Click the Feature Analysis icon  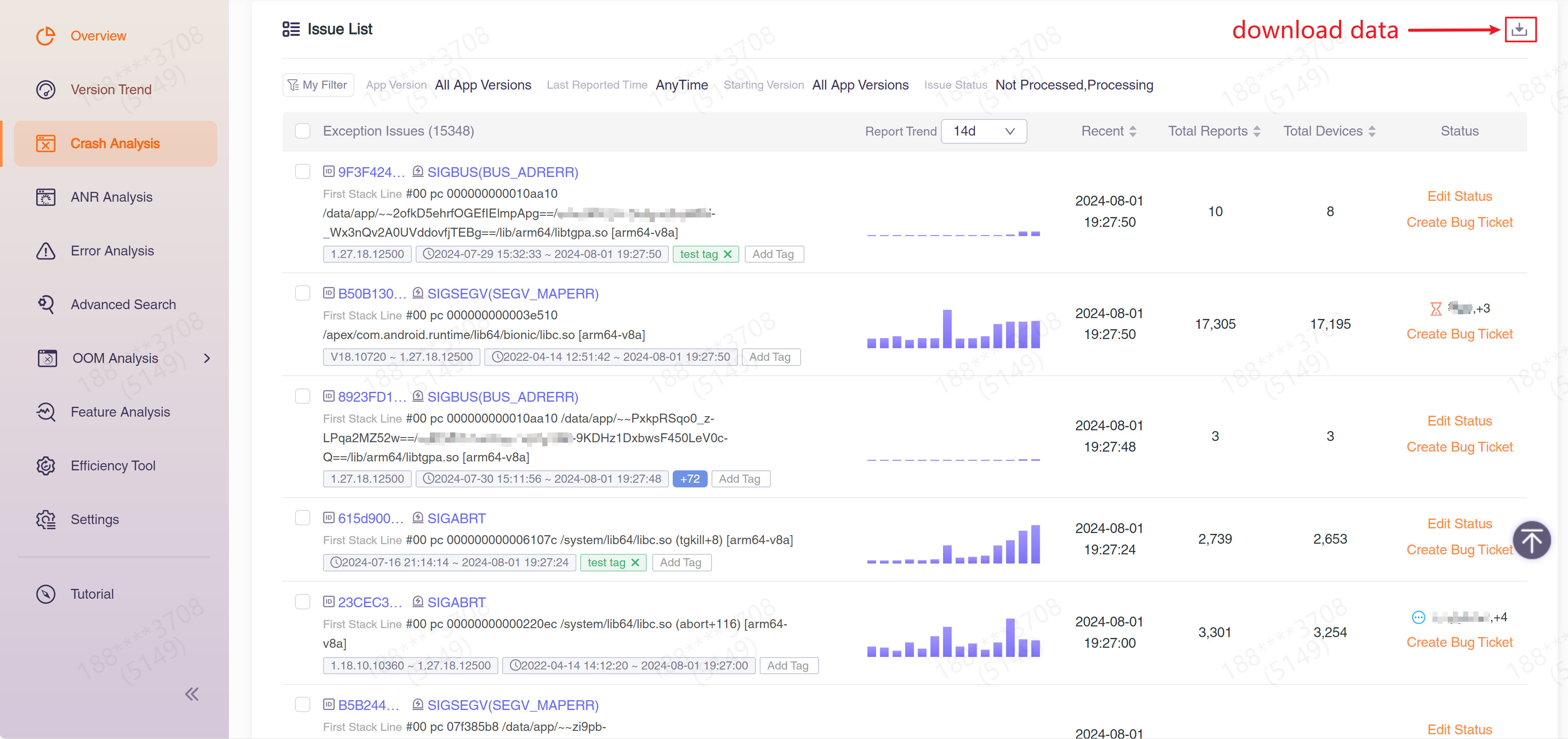[x=46, y=412]
